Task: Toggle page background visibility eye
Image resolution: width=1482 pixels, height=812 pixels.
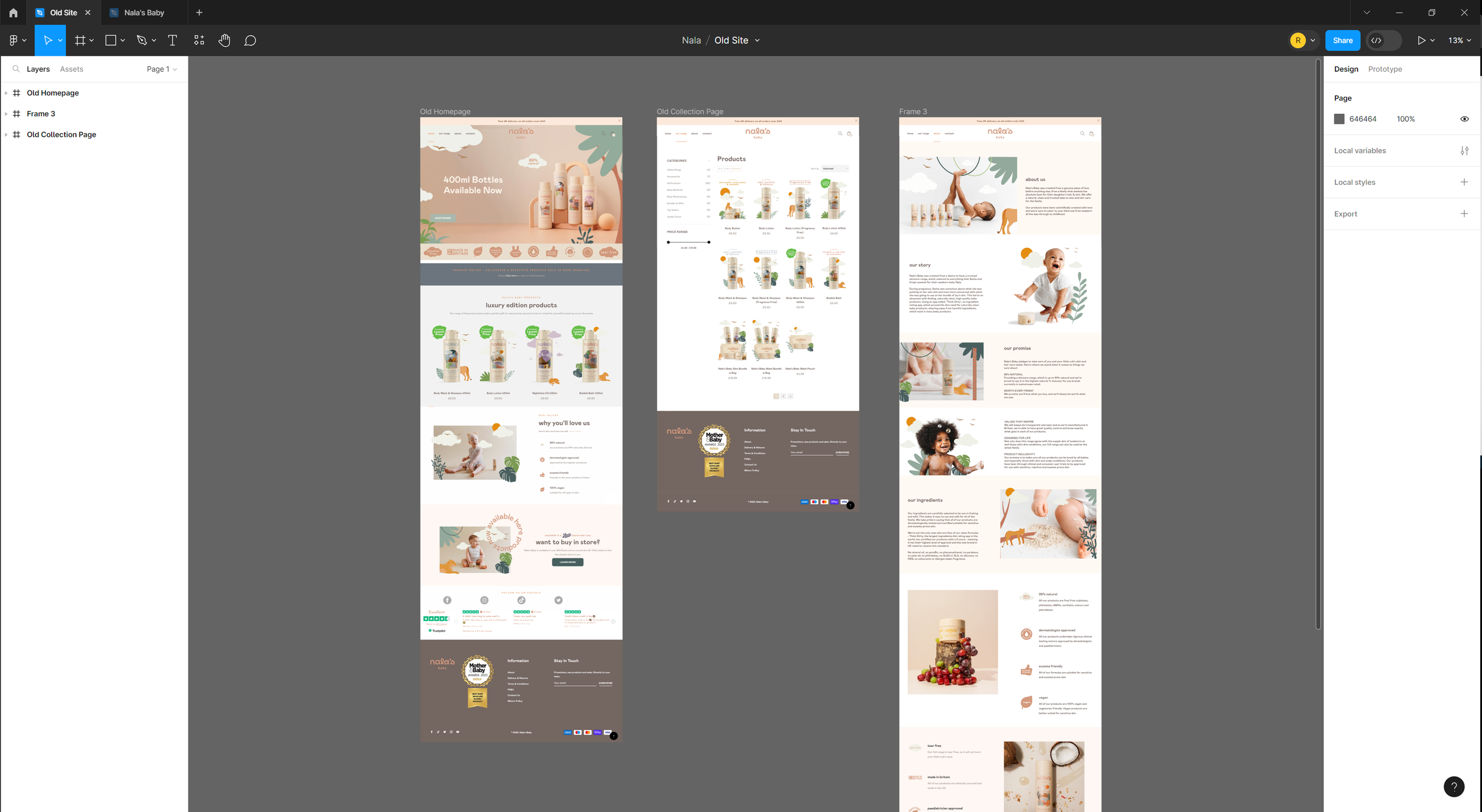Action: point(1464,119)
